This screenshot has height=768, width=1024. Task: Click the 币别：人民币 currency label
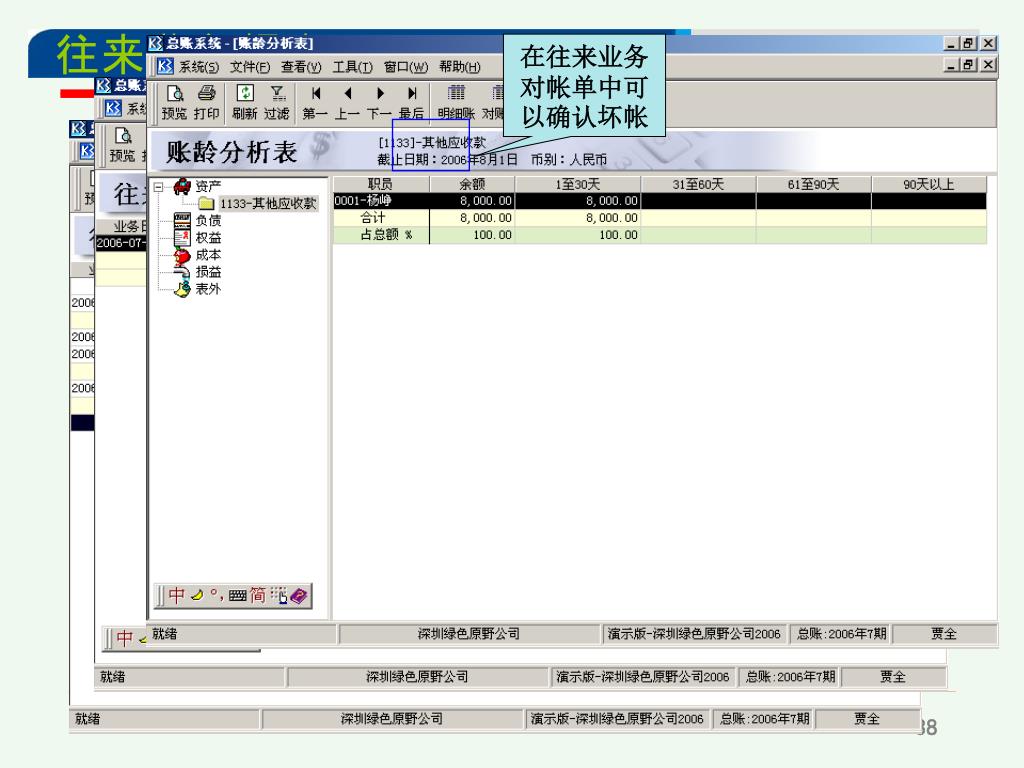coord(569,160)
